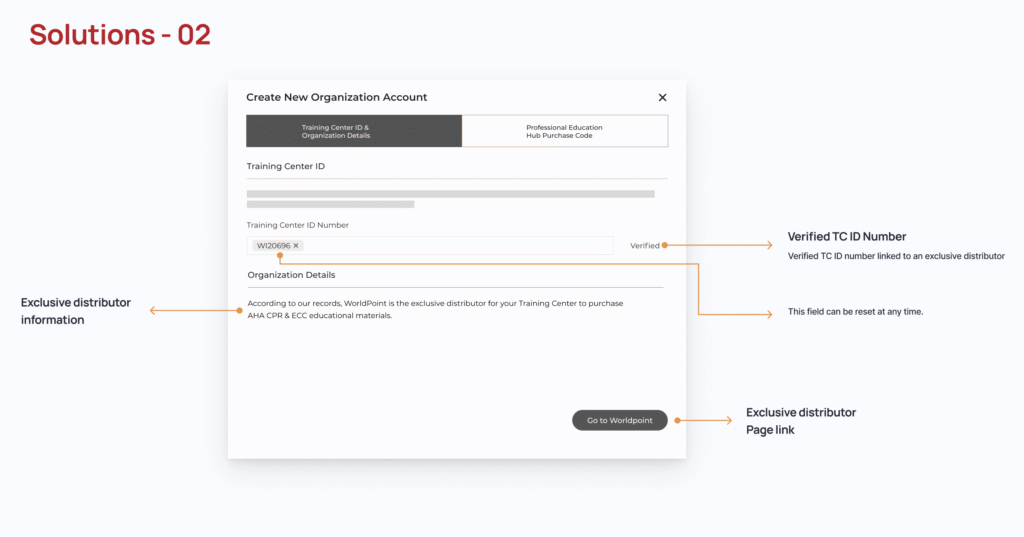Image resolution: width=1024 pixels, height=537 pixels.
Task: Remove the WI20696 chip using its x icon
Action: 296,245
